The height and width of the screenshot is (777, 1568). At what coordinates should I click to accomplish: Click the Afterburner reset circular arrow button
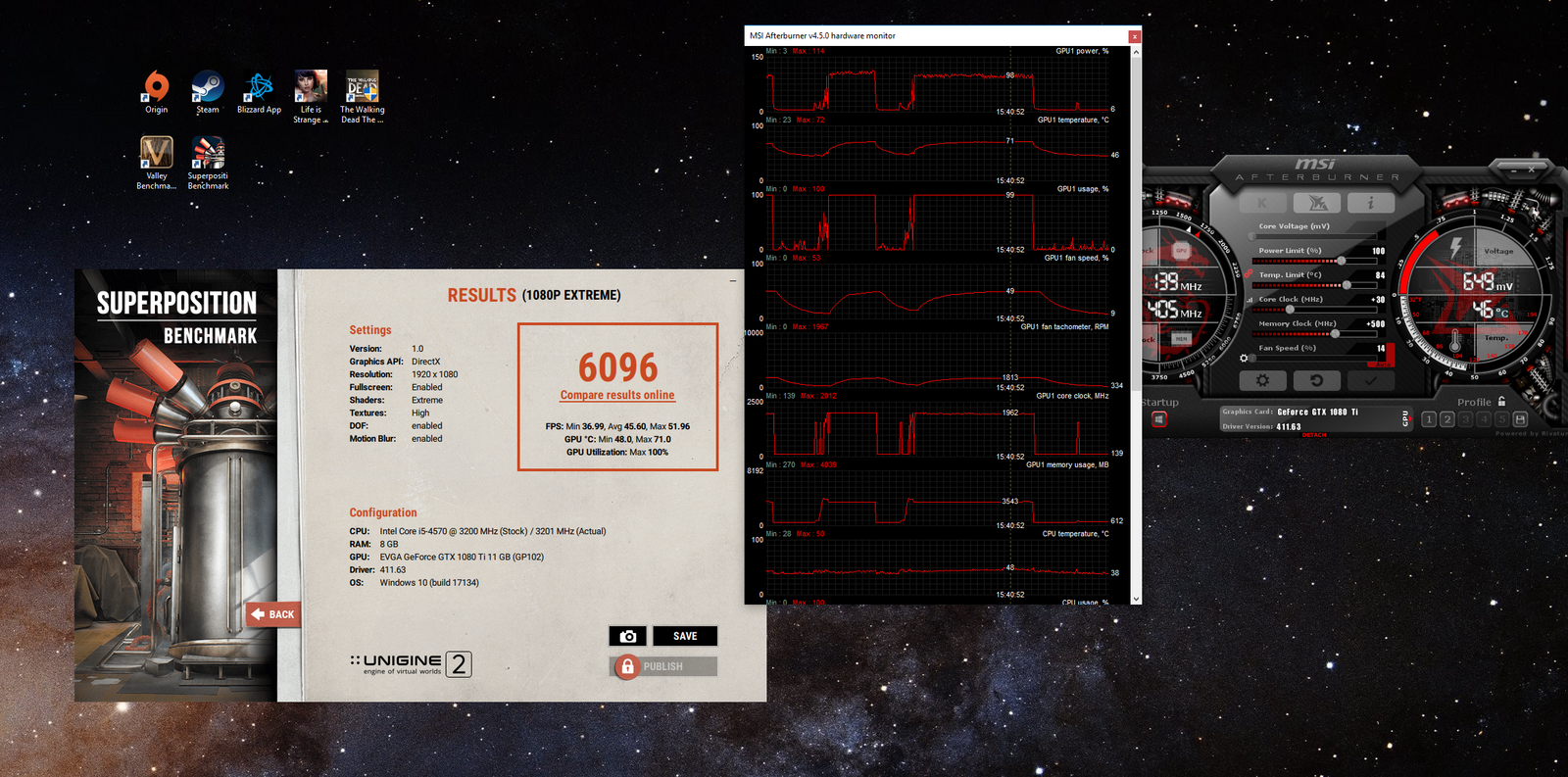1317,380
